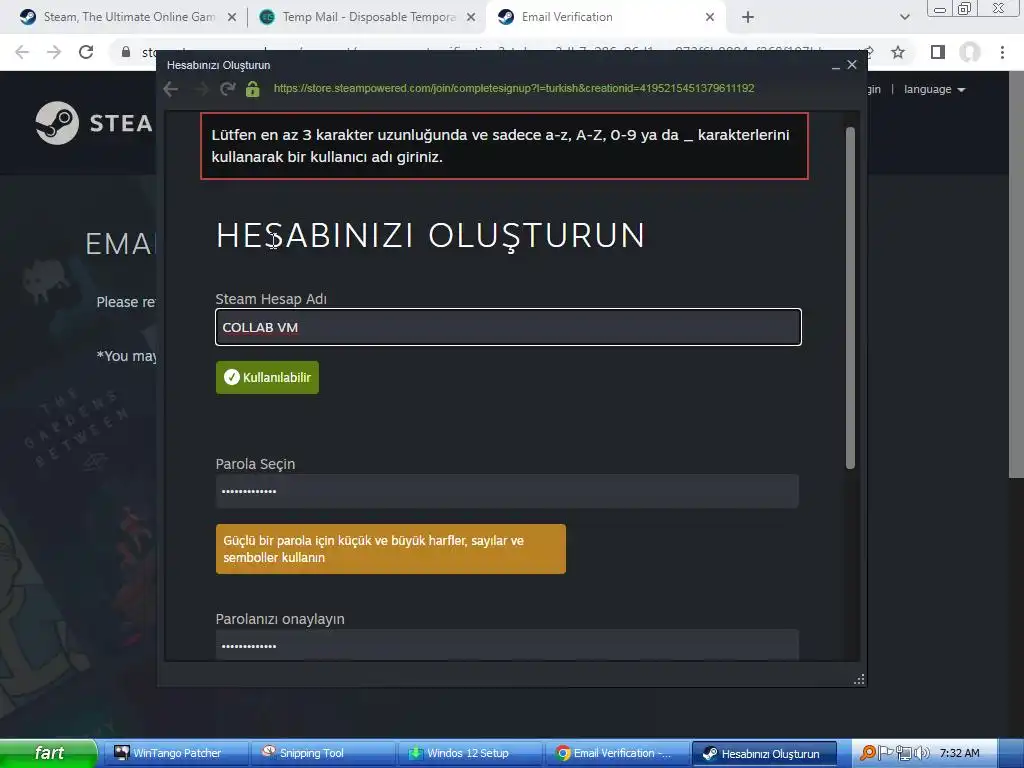
Task: Reload the Steam popup page
Action: tap(227, 89)
